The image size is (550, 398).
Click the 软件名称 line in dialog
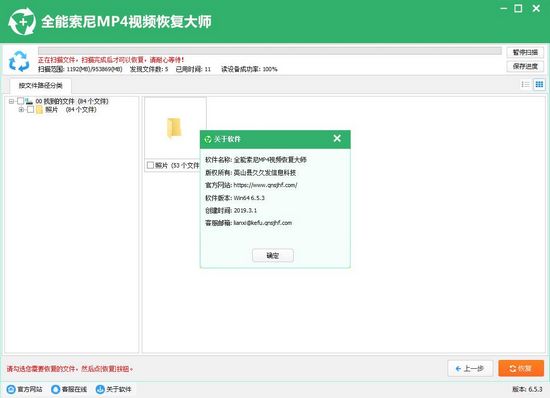click(256, 160)
